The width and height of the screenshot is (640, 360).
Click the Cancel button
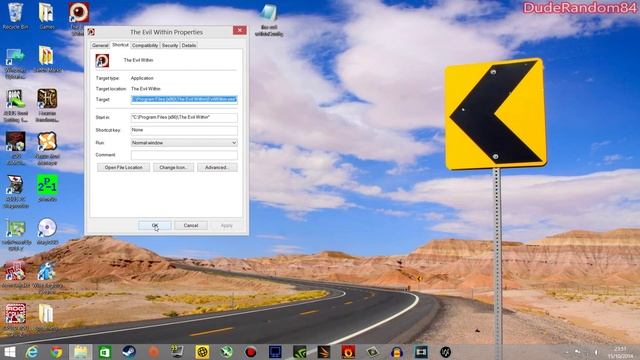click(191, 225)
